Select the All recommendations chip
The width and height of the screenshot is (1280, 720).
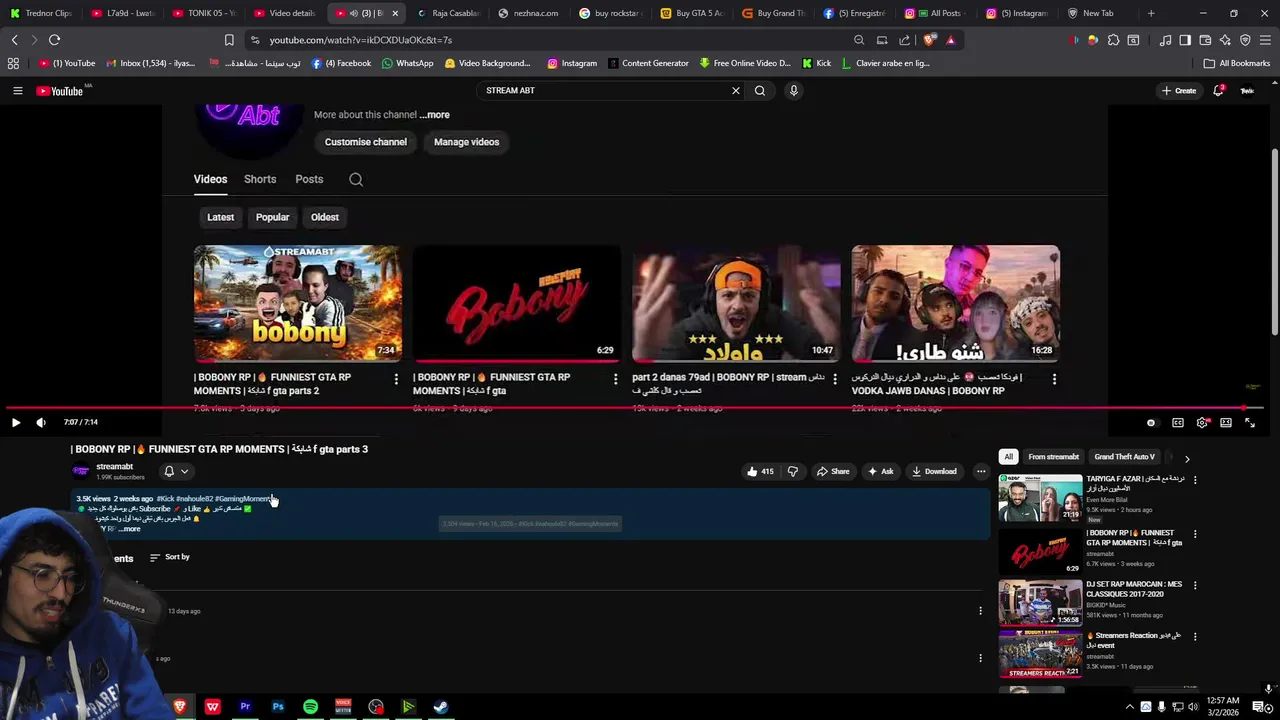1008,457
